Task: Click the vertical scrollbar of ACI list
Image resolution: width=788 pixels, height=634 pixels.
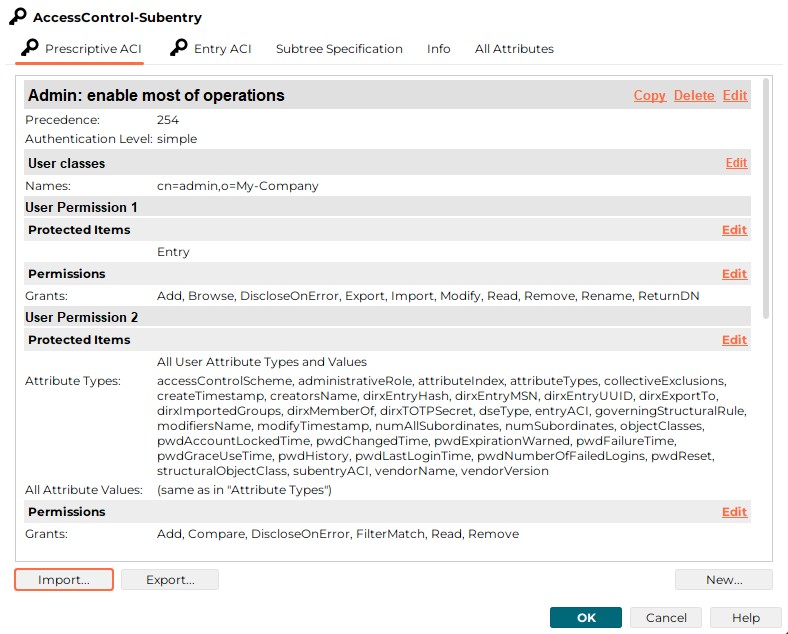Action: coord(765,198)
